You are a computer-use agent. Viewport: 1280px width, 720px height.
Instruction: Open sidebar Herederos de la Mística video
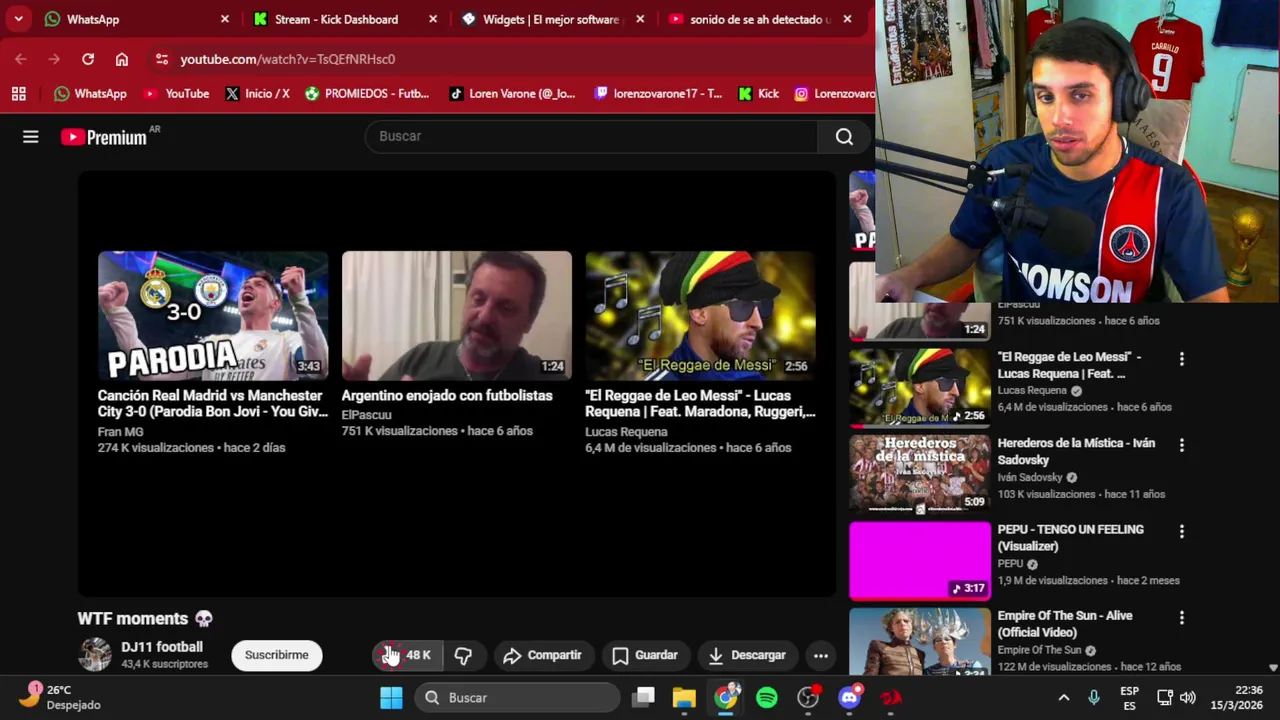[x=1076, y=451]
